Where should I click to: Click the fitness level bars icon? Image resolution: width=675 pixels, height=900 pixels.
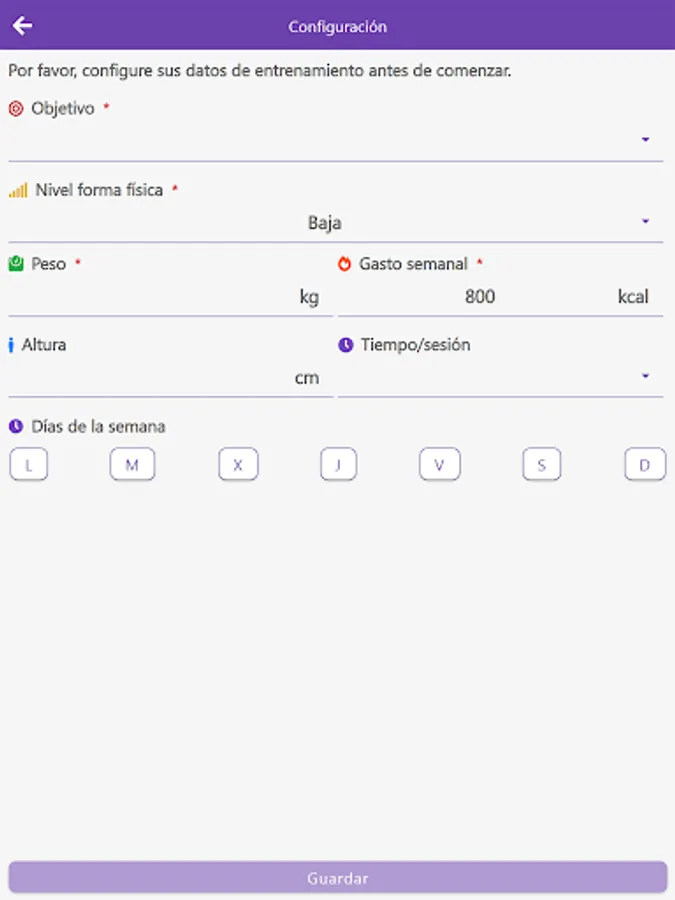click(18, 190)
